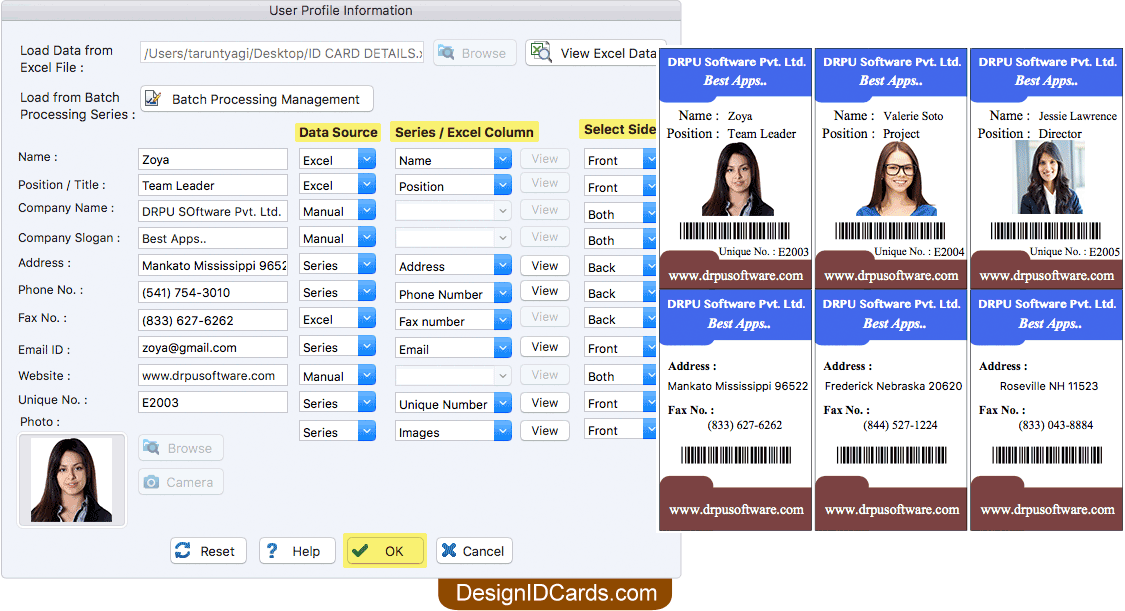
Task: Click the Address field with Mankato Mississippi
Action: pos(213,265)
